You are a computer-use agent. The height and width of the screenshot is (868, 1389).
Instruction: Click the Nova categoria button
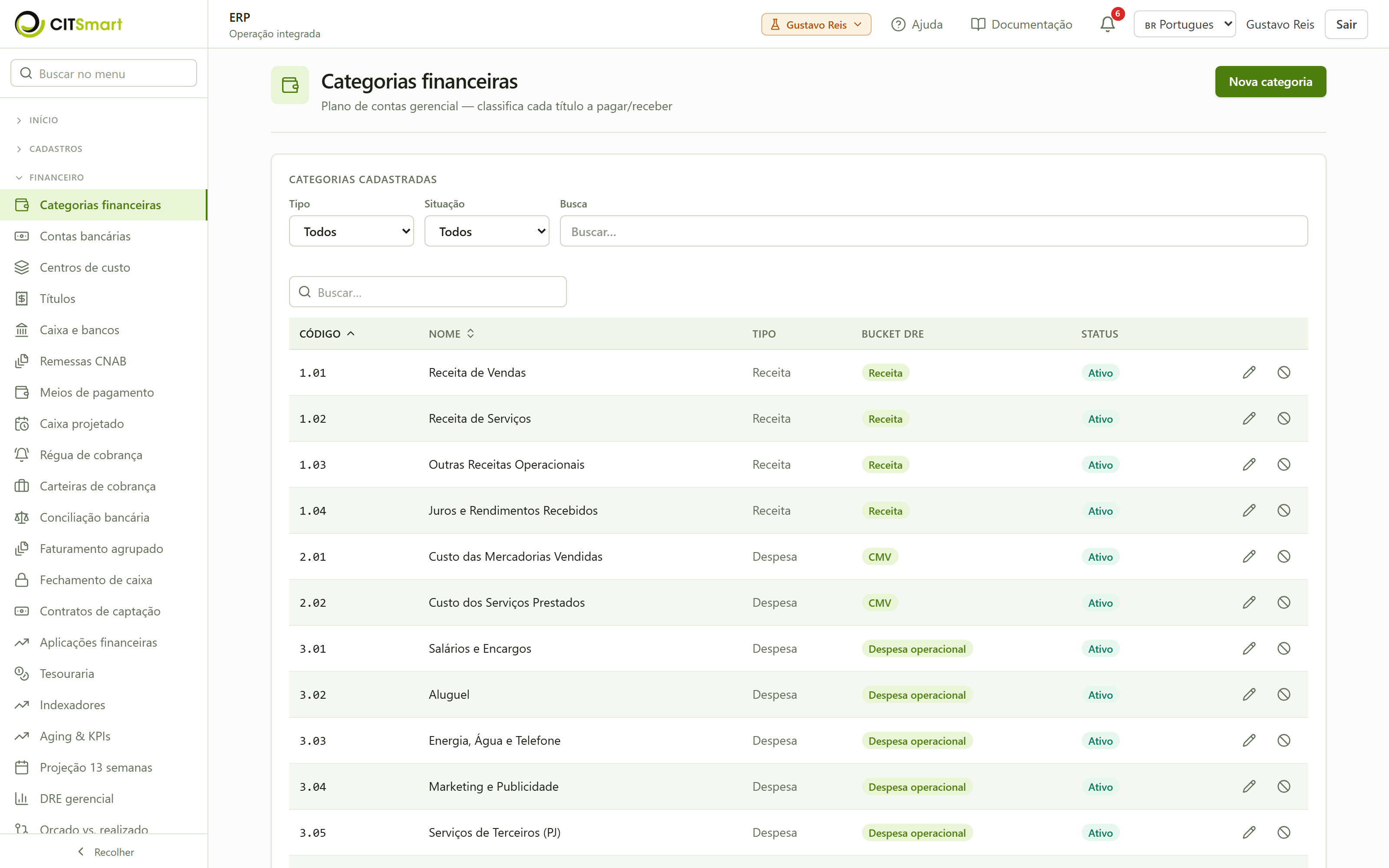[1270, 82]
